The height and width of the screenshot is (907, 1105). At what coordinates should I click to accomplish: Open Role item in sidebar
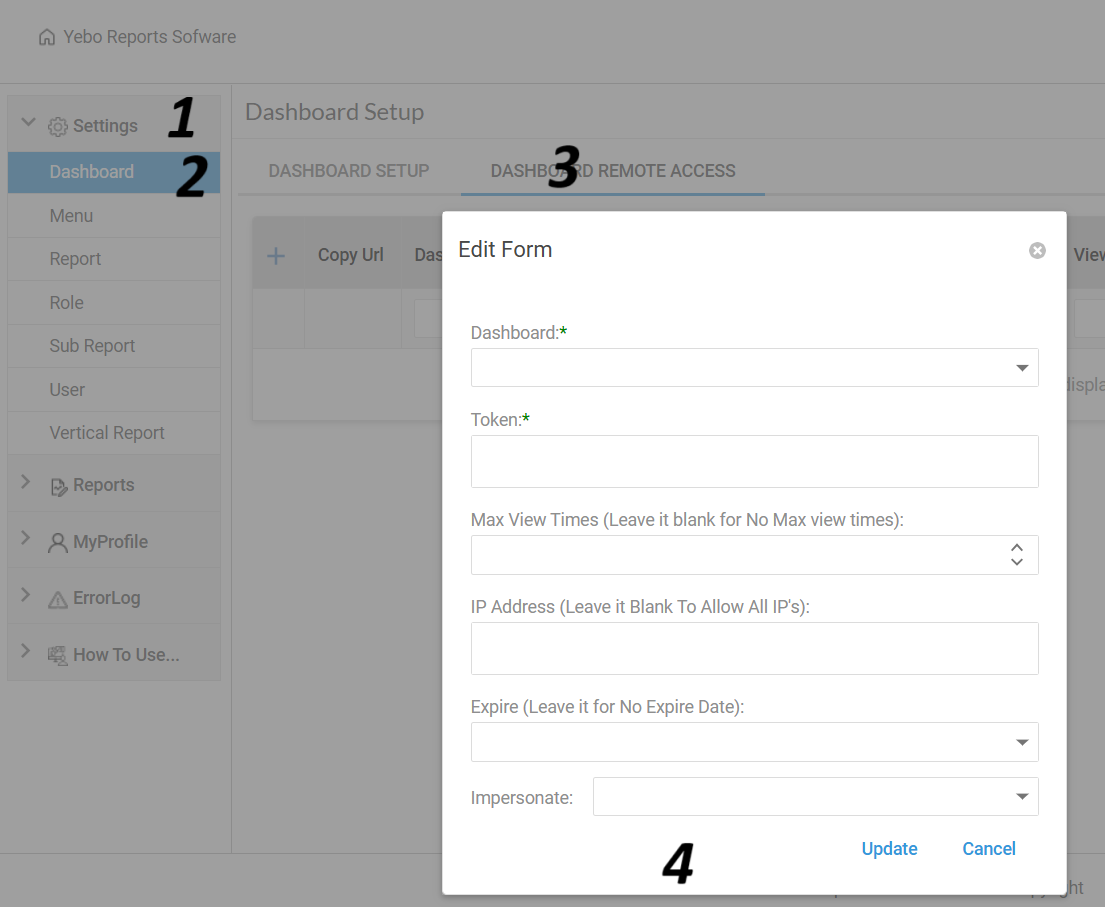pyautogui.click(x=114, y=303)
